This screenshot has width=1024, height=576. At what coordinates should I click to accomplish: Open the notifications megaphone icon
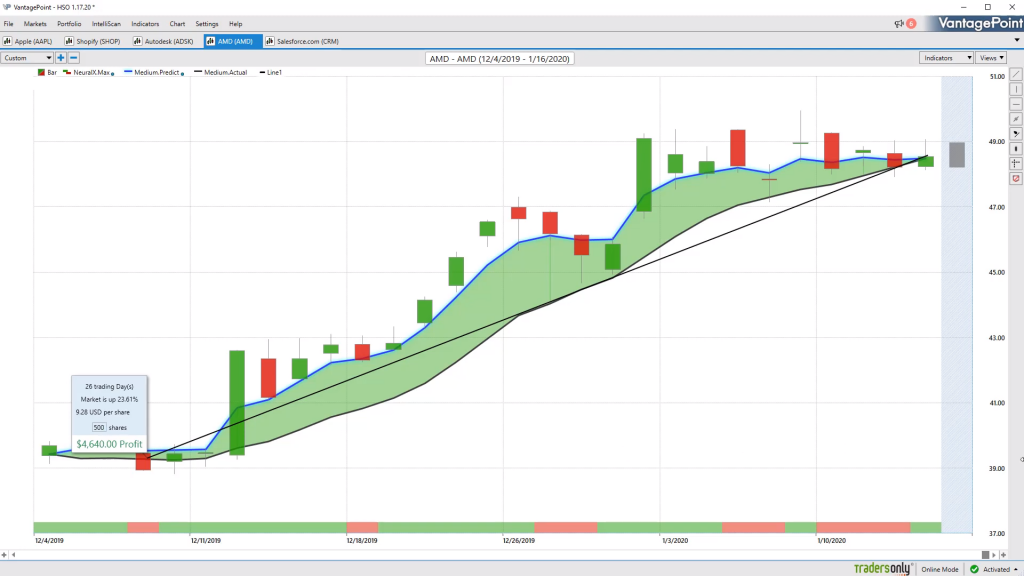[x=899, y=24]
